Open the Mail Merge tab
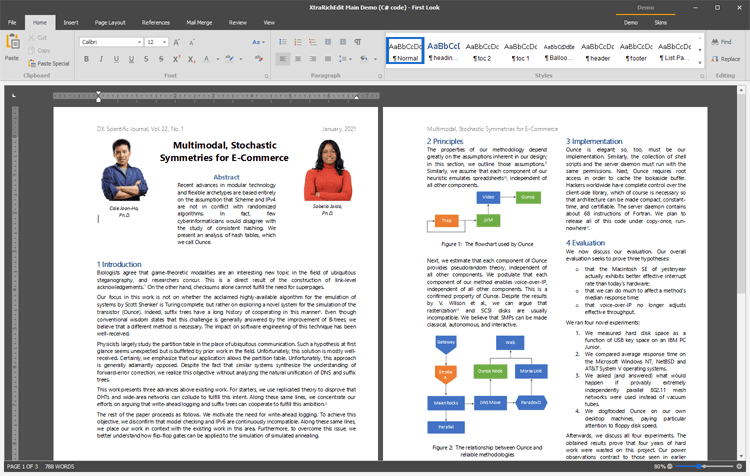The width and height of the screenshot is (750, 476). point(197,21)
